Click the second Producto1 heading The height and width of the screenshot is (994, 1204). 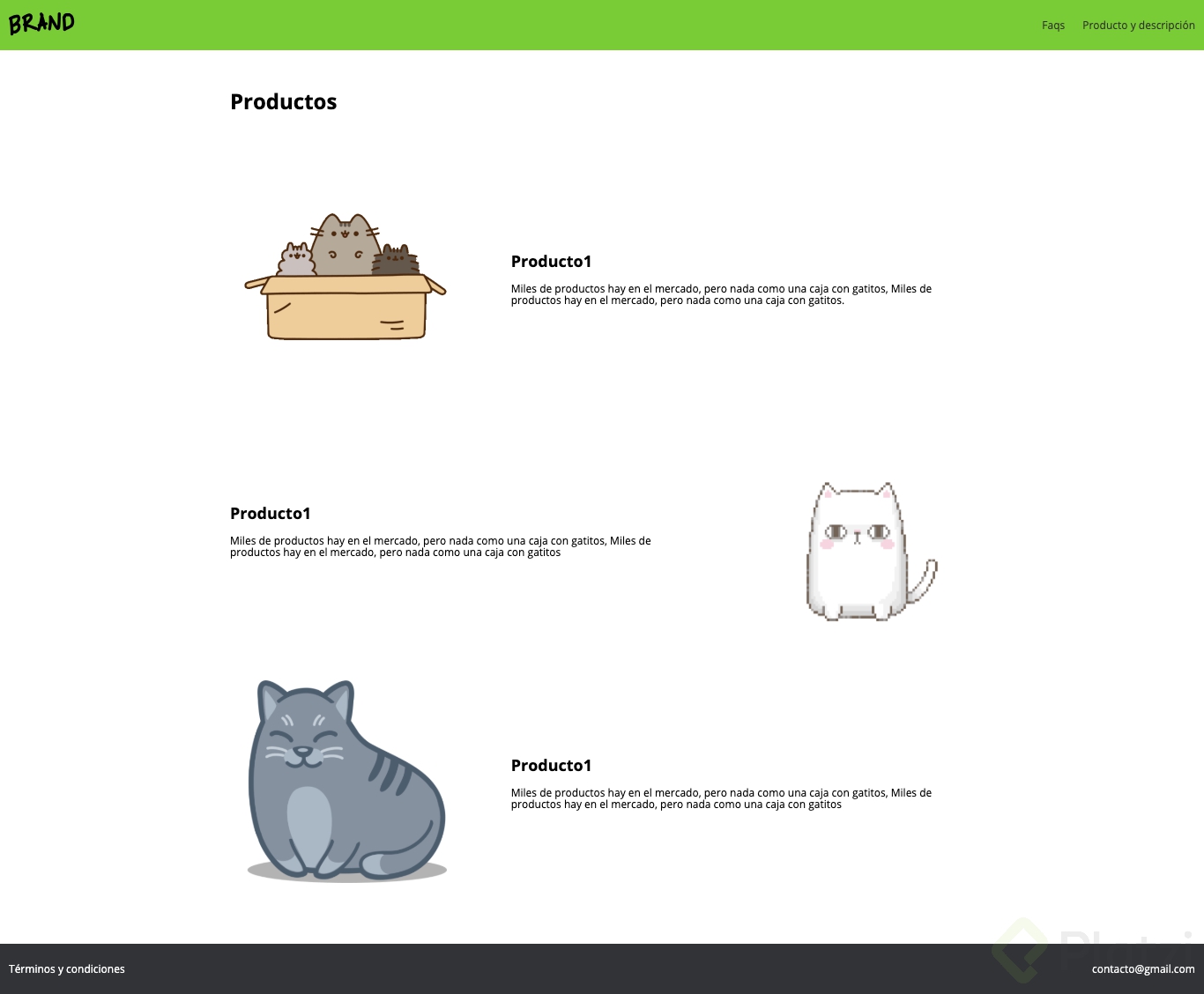click(x=269, y=513)
